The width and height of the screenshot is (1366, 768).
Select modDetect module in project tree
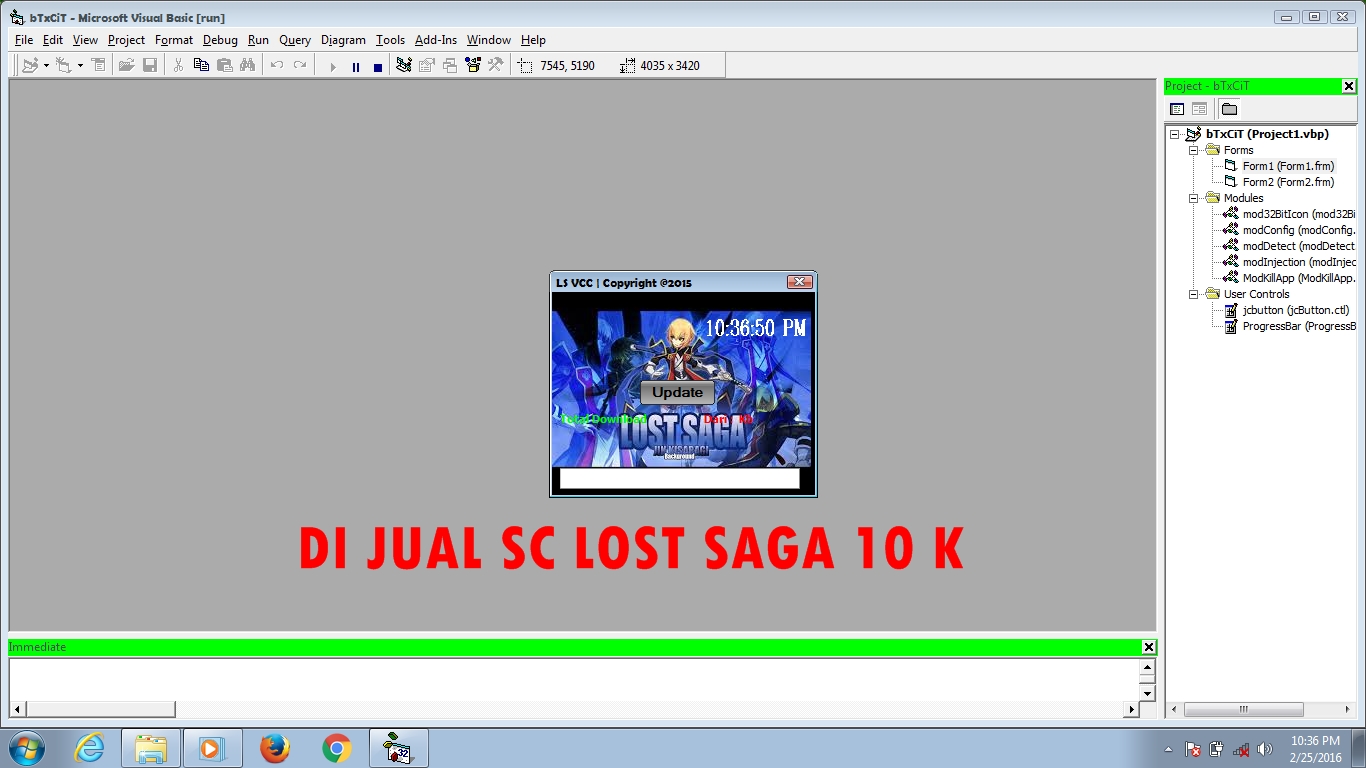click(1298, 246)
